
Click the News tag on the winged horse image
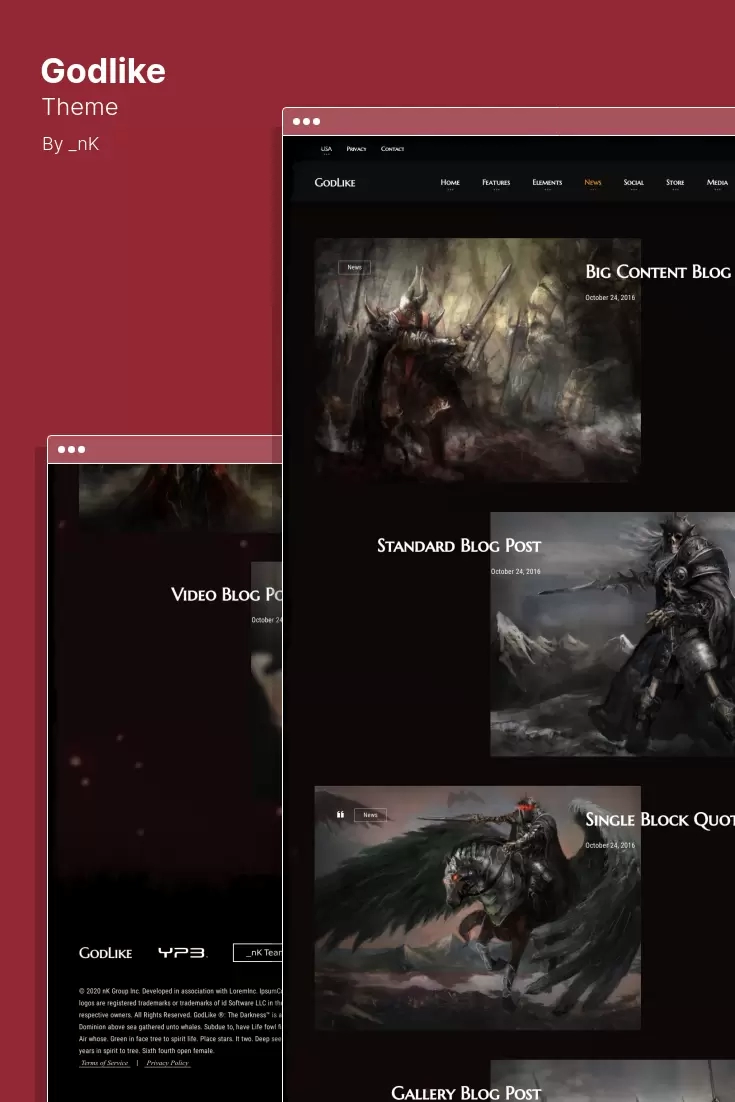click(x=370, y=815)
